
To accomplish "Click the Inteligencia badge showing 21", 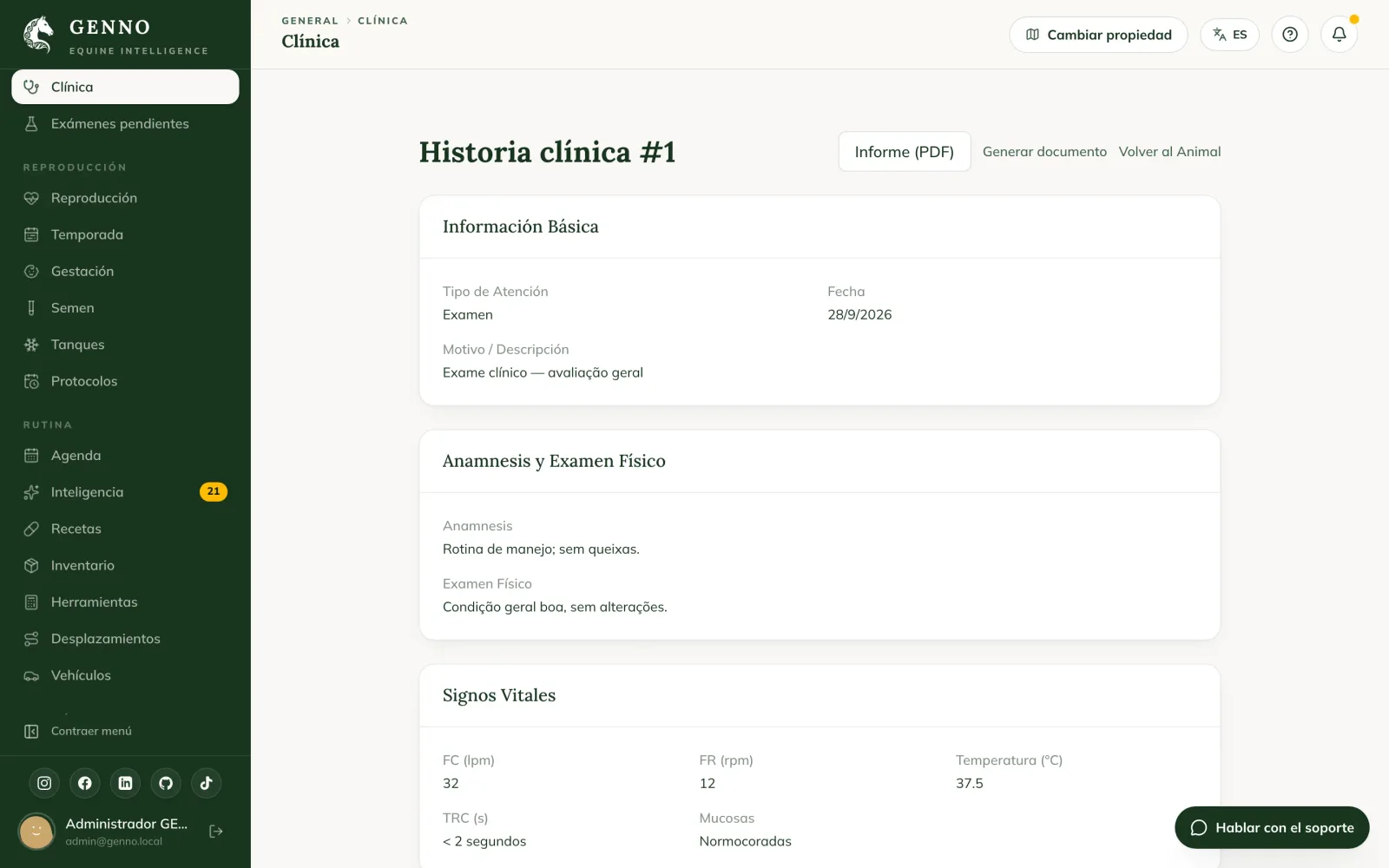I will click(214, 491).
